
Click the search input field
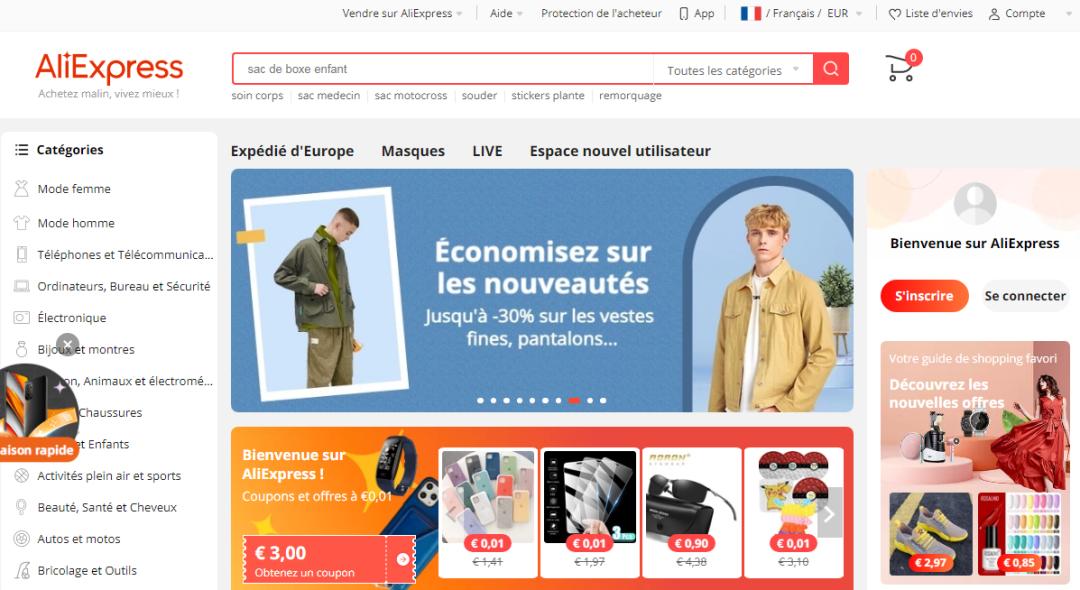coord(443,69)
